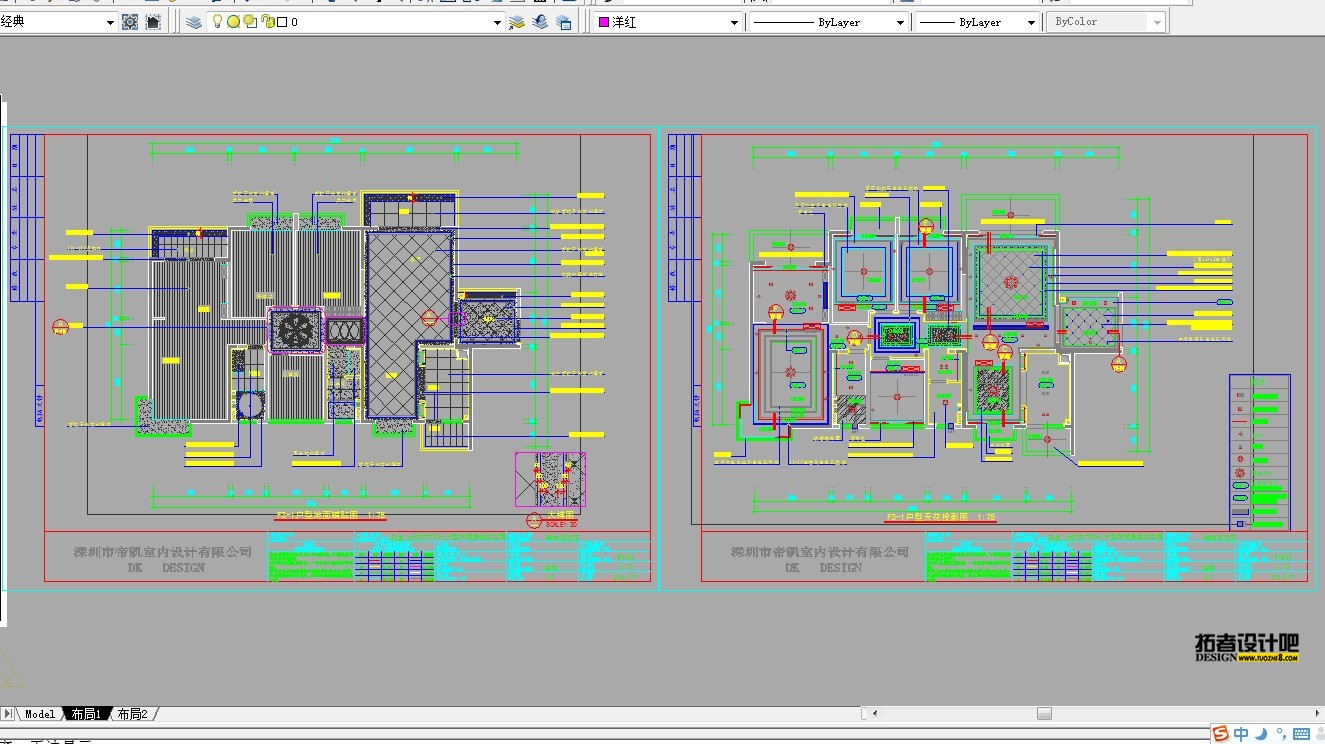1325x744 pixels.
Task: Click the horizontal scrollbar left arrow
Action: pyautogui.click(x=876, y=714)
